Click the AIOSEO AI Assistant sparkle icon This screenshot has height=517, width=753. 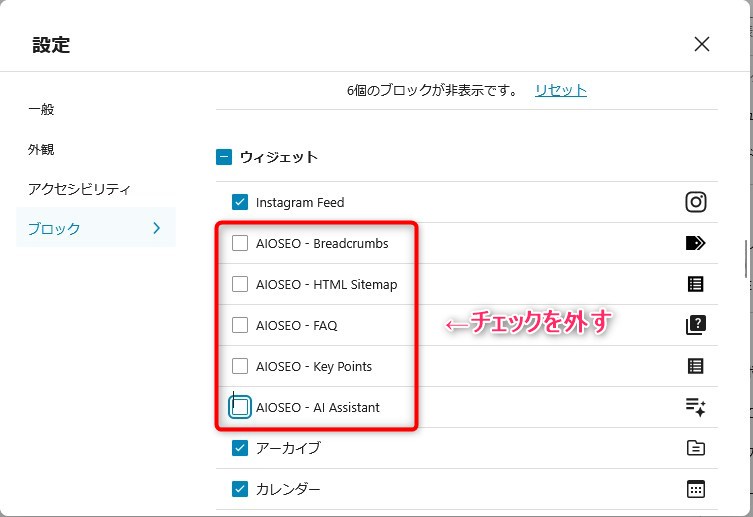click(x=695, y=407)
